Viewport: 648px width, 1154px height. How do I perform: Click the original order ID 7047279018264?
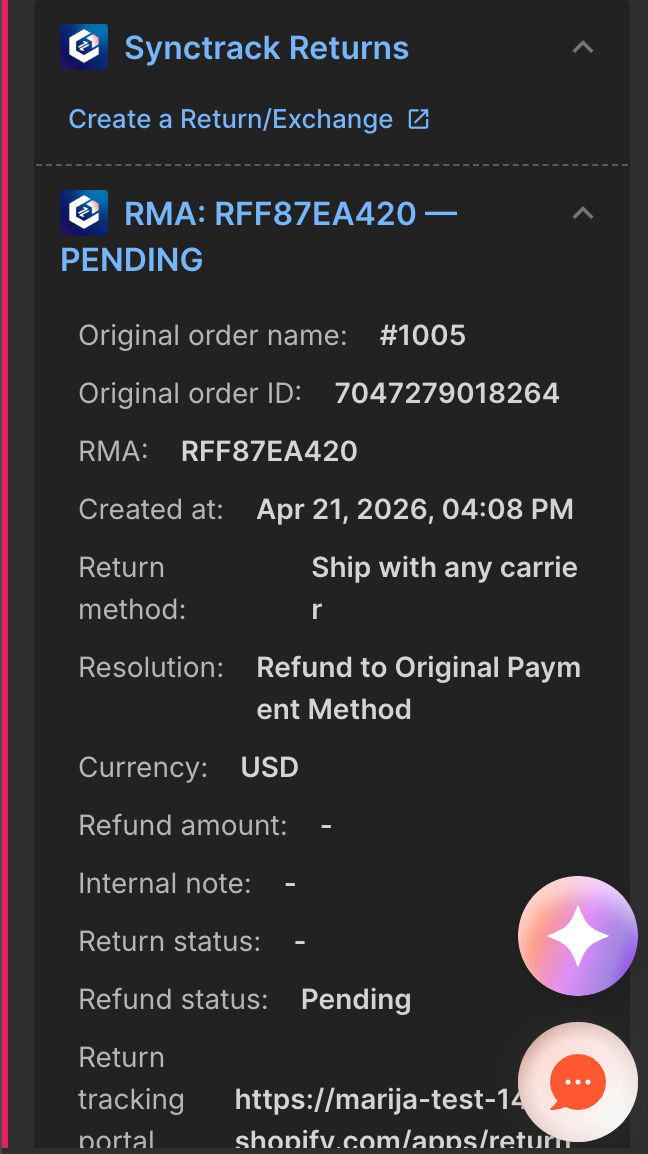click(446, 393)
